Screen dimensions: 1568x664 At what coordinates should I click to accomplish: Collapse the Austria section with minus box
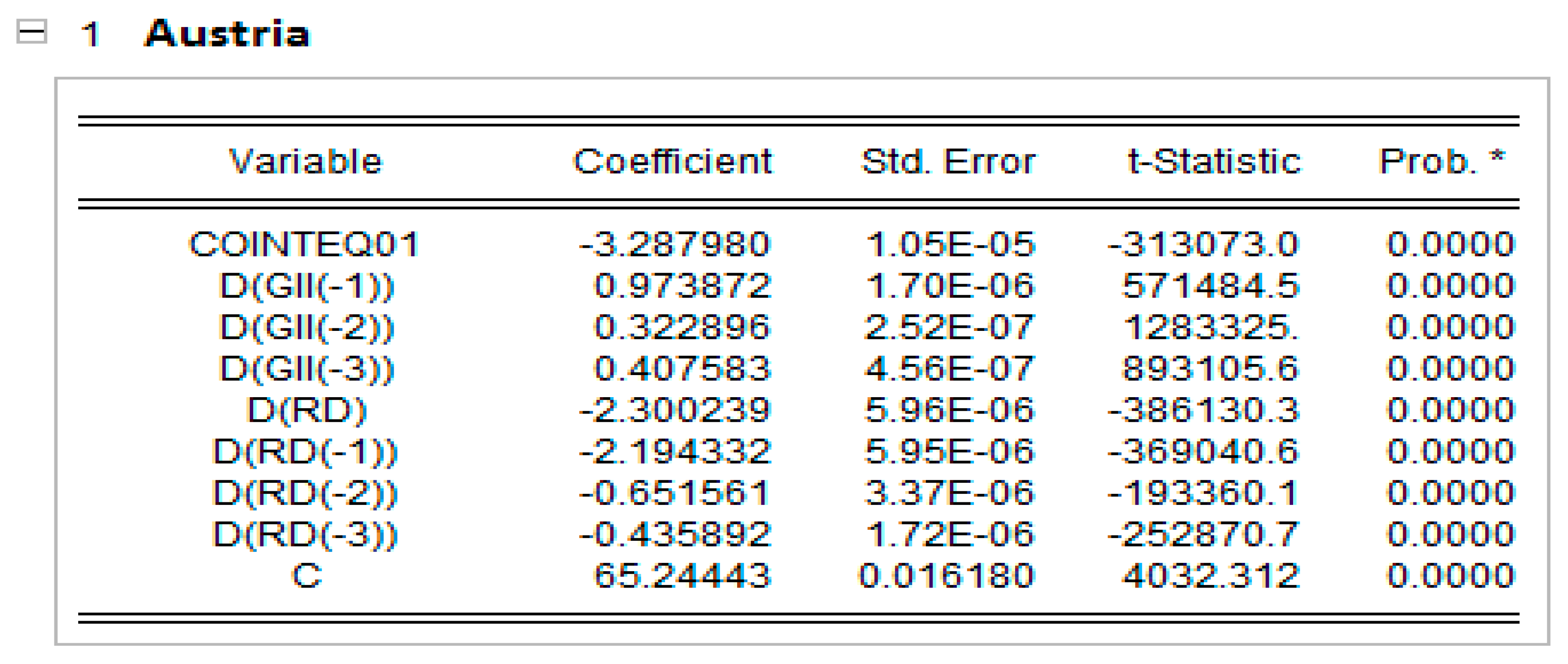tap(32, 32)
